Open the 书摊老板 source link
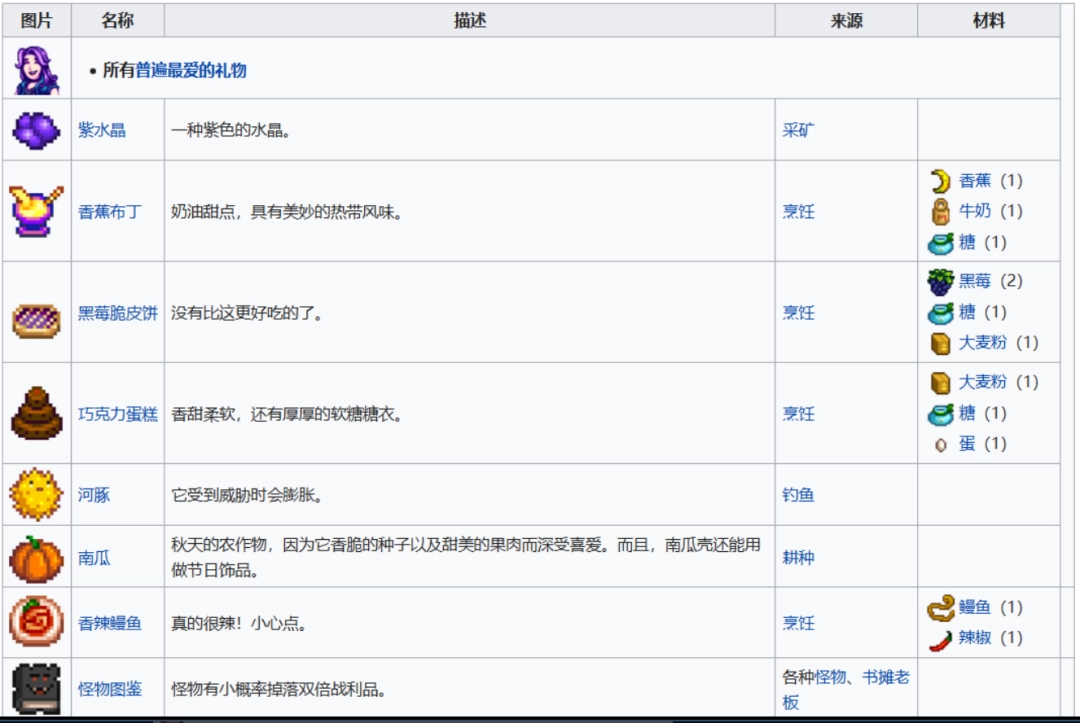 886,677
